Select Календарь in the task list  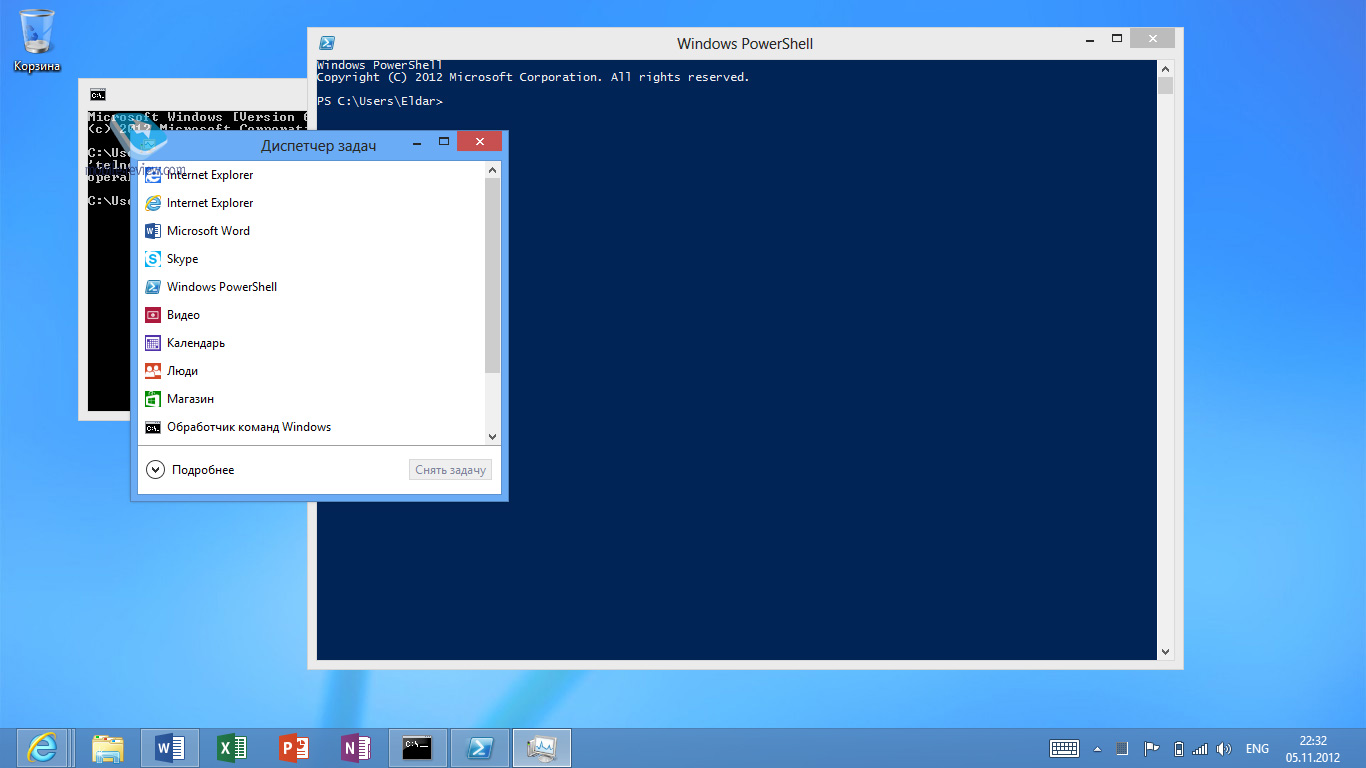(196, 343)
